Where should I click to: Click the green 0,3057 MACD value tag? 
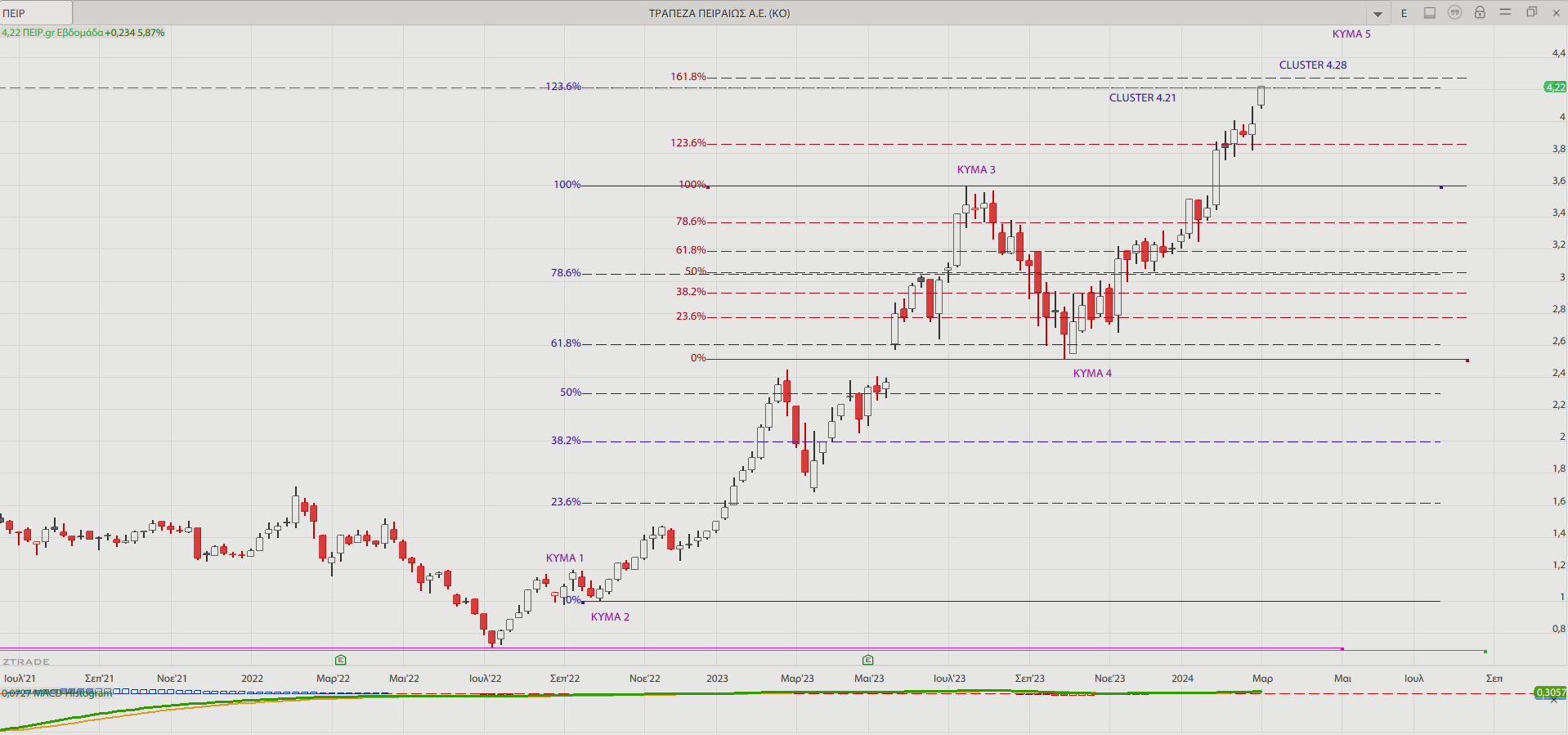1550,692
